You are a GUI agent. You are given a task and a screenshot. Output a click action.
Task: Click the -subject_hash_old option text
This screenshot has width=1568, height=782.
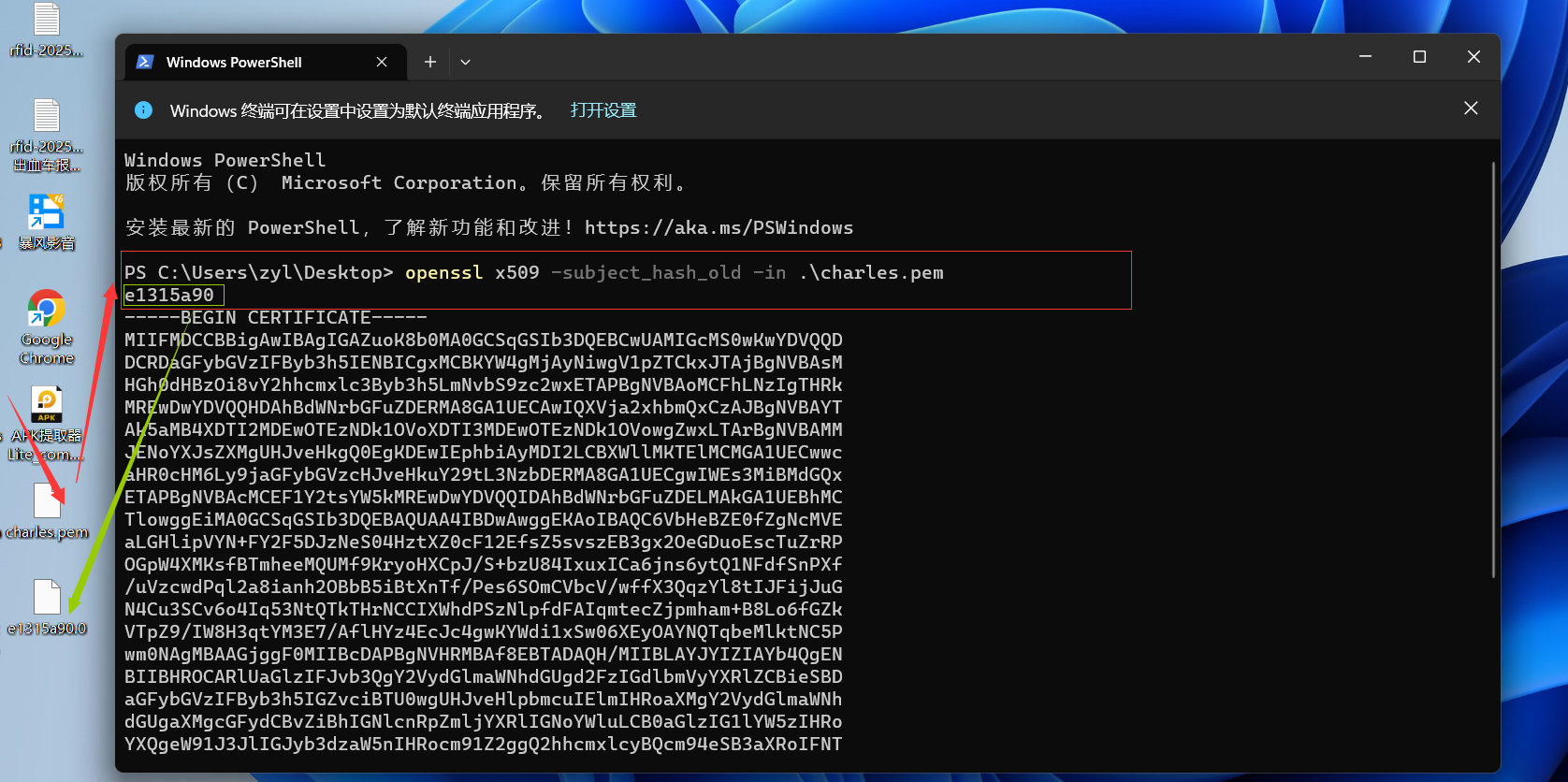[646, 273]
